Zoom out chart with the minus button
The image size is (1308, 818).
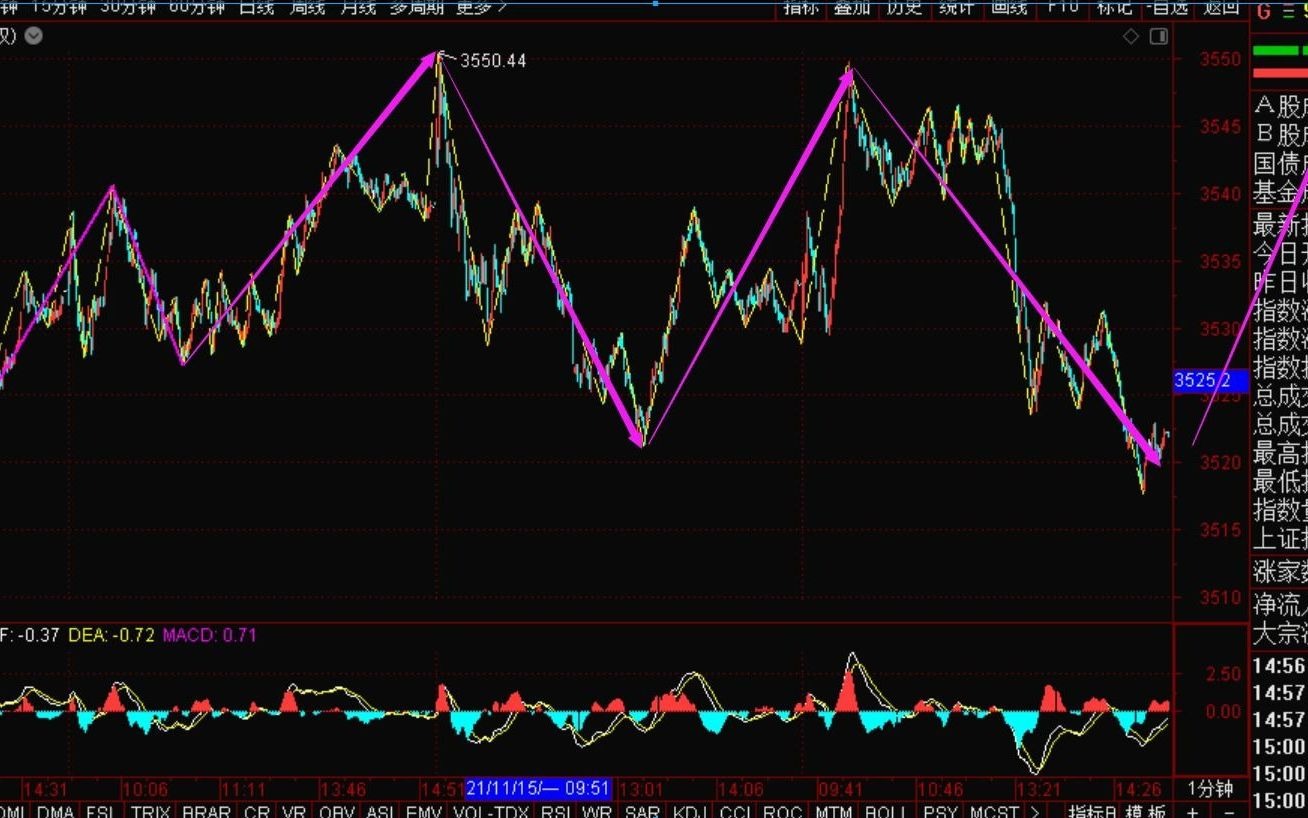pos(1229,811)
